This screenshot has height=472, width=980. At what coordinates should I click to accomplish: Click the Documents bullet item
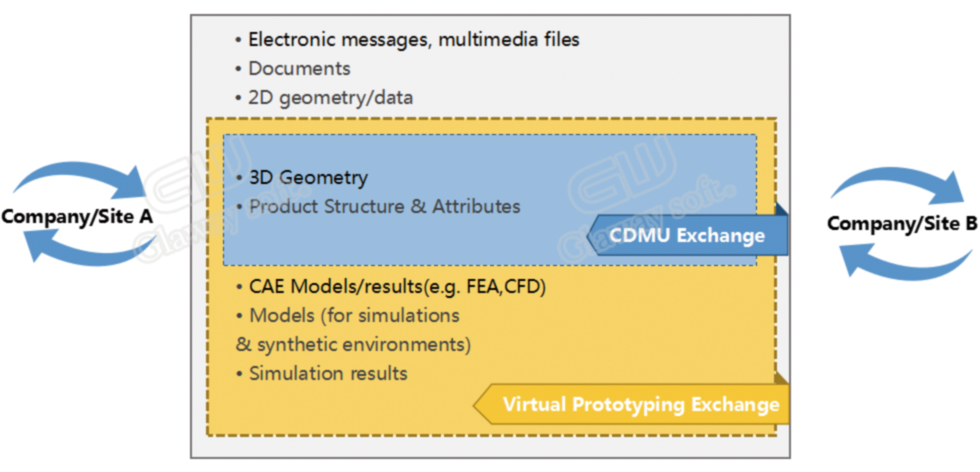293,68
